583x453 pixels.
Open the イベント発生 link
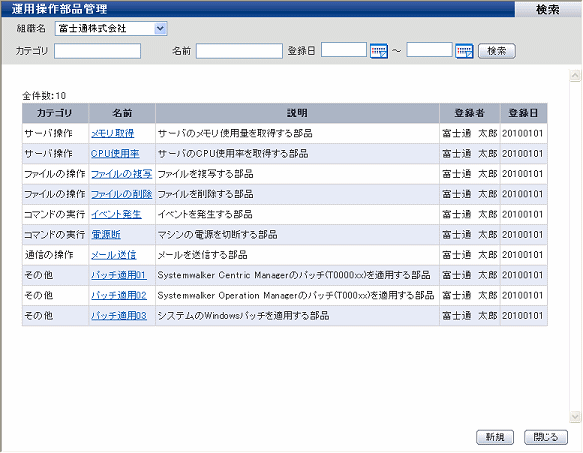point(116,215)
